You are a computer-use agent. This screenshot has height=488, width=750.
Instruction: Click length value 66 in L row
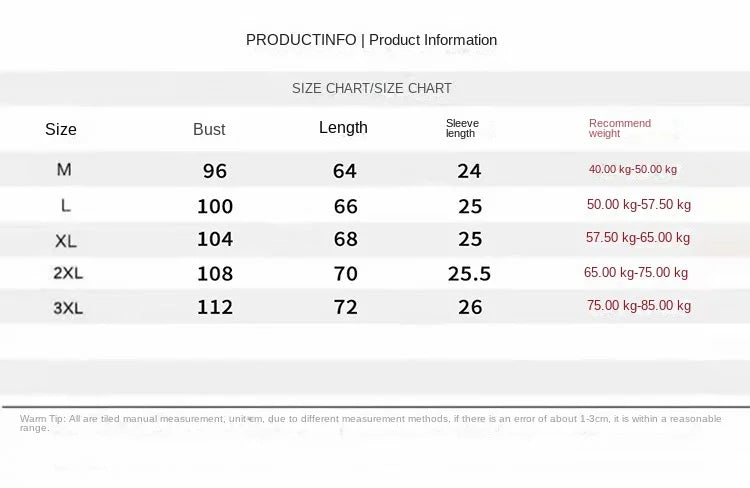point(345,206)
